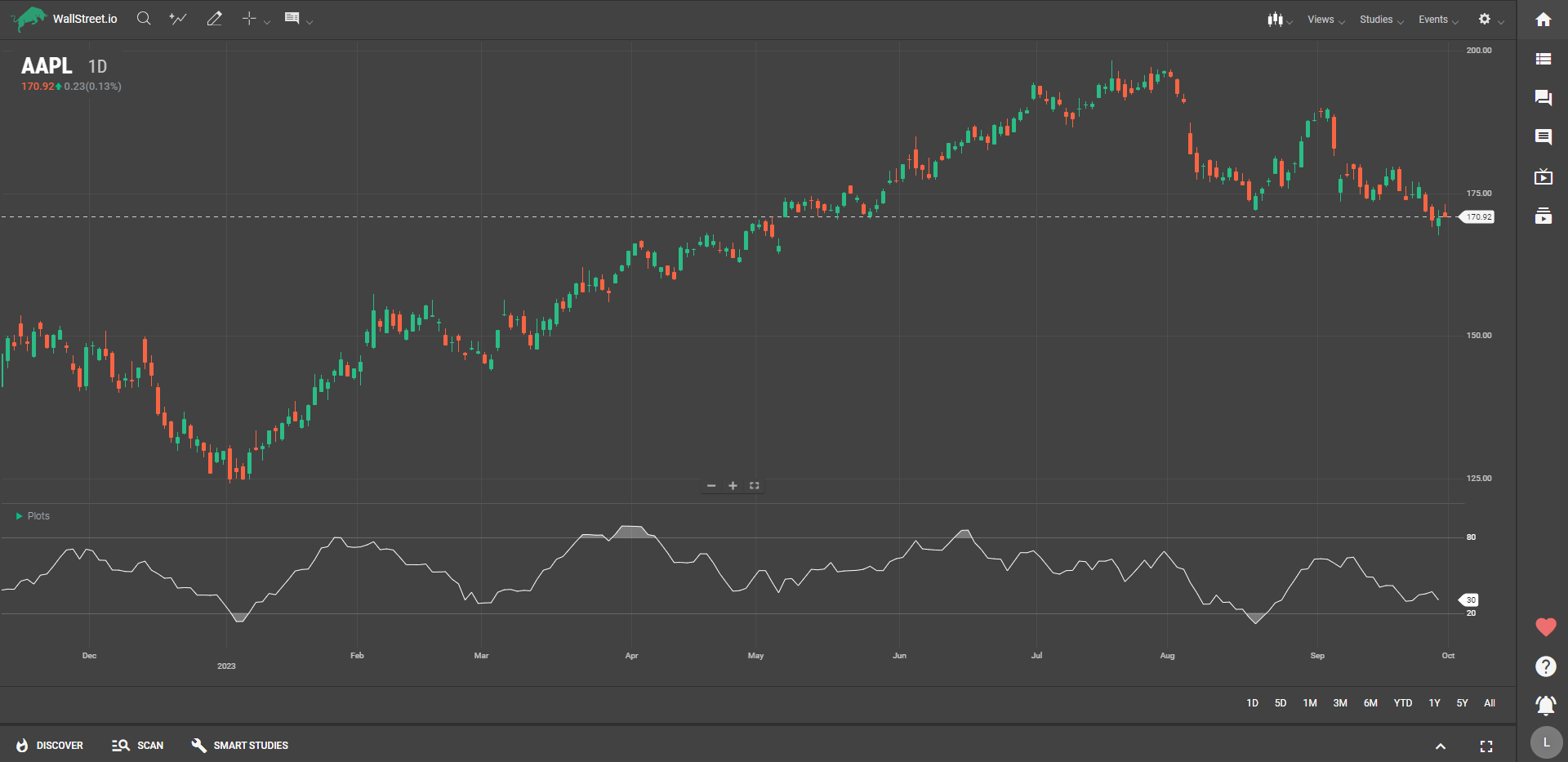The image size is (1568, 762).
Task: Click the WallStreet.io bull logo
Action: (29, 19)
